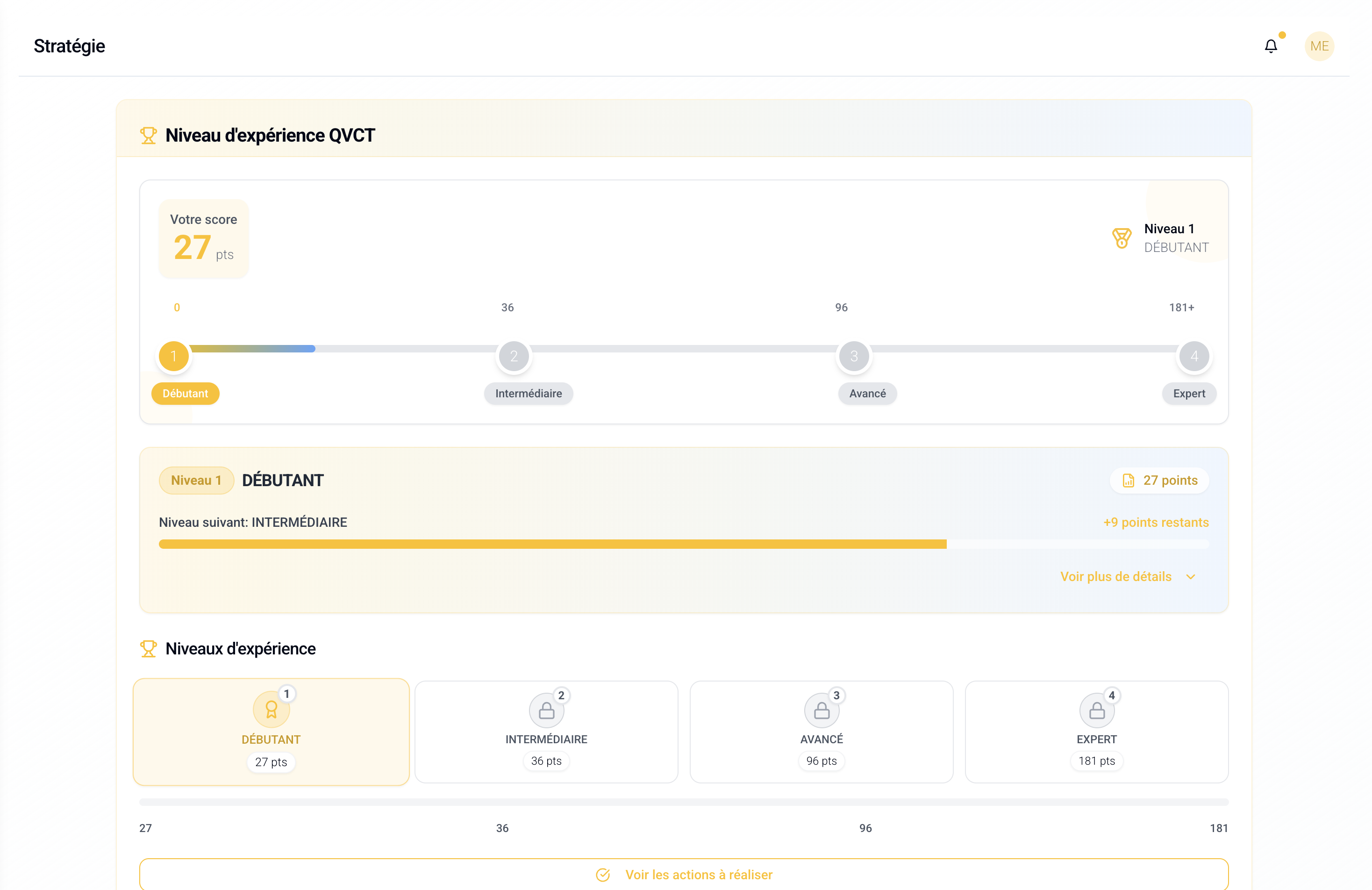
Task: Select the EXPERT level card
Action: (x=1096, y=732)
